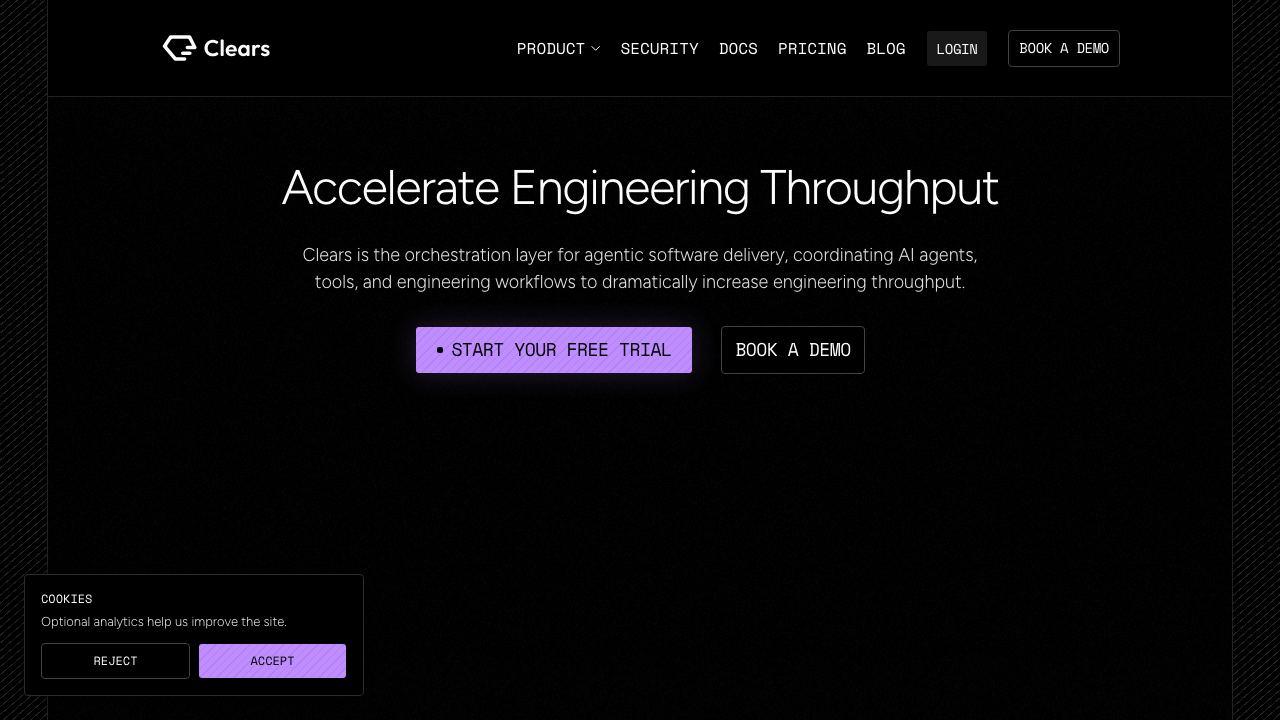The width and height of the screenshot is (1280, 720).
Task: Click the optional analytics help text
Action: (164, 622)
